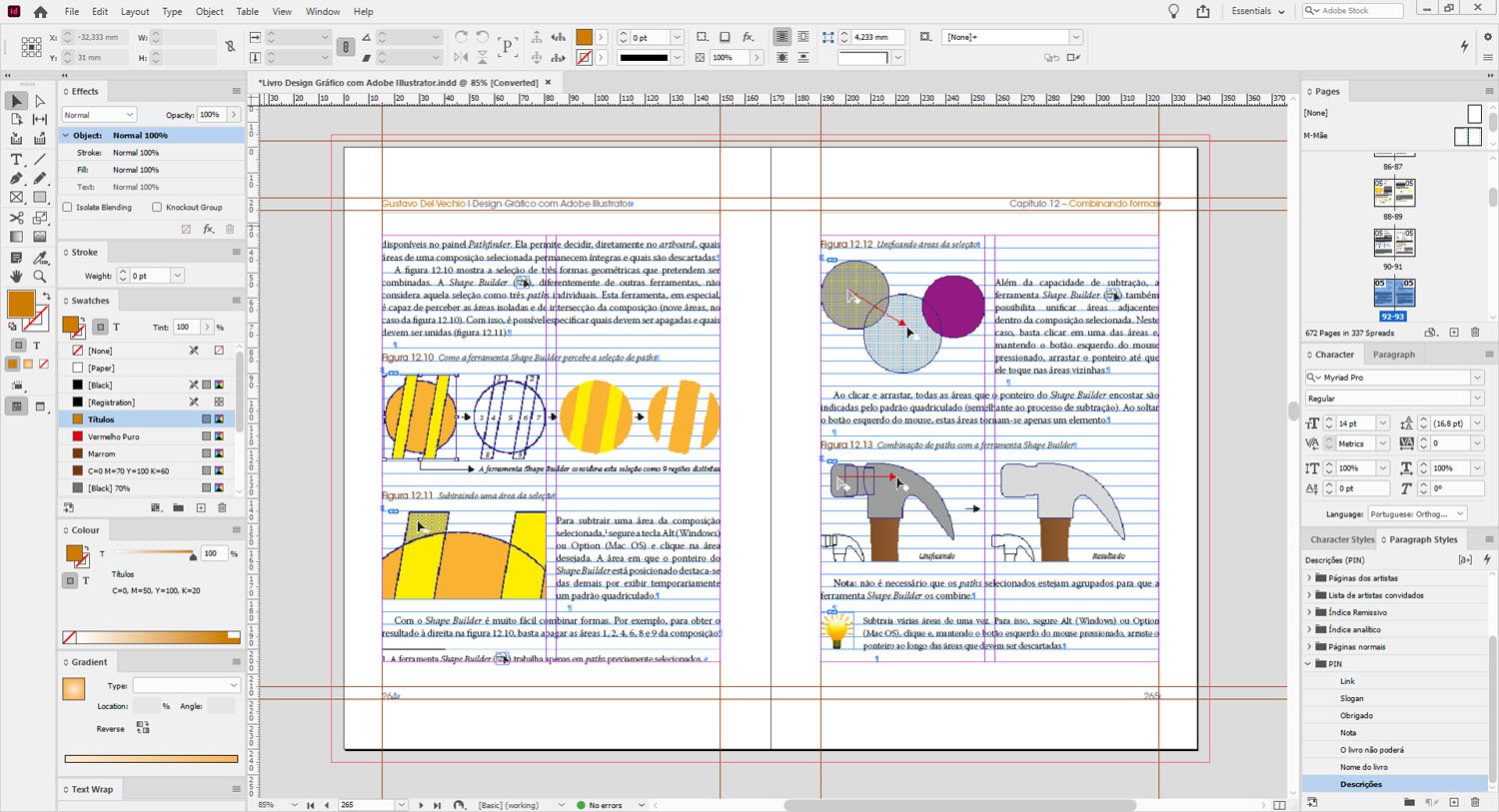
Task: Swap fill and stroke arrows in toolbox
Action: tap(46, 297)
